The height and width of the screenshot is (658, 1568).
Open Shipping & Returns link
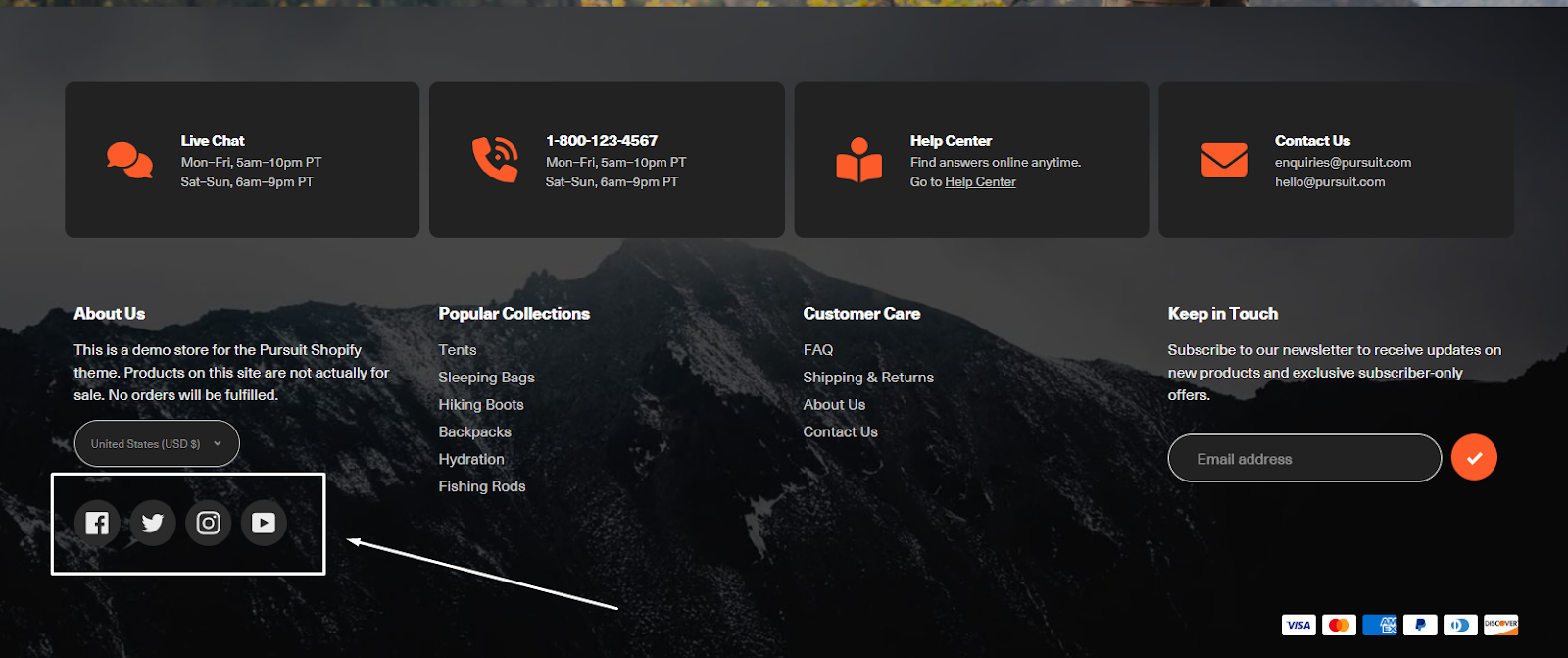[x=868, y=378]
